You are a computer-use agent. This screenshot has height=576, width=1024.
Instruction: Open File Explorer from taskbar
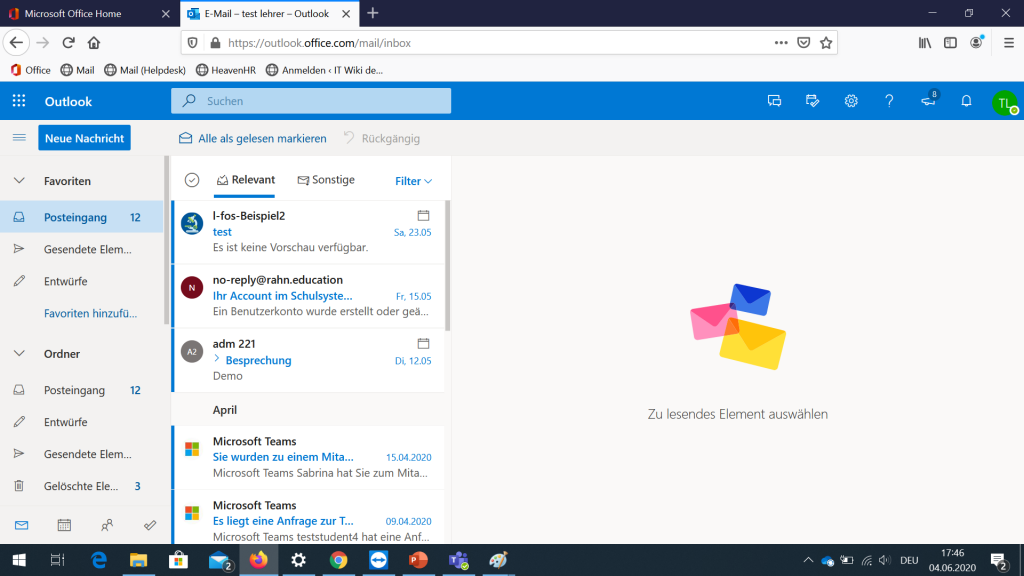pos(138,560)
